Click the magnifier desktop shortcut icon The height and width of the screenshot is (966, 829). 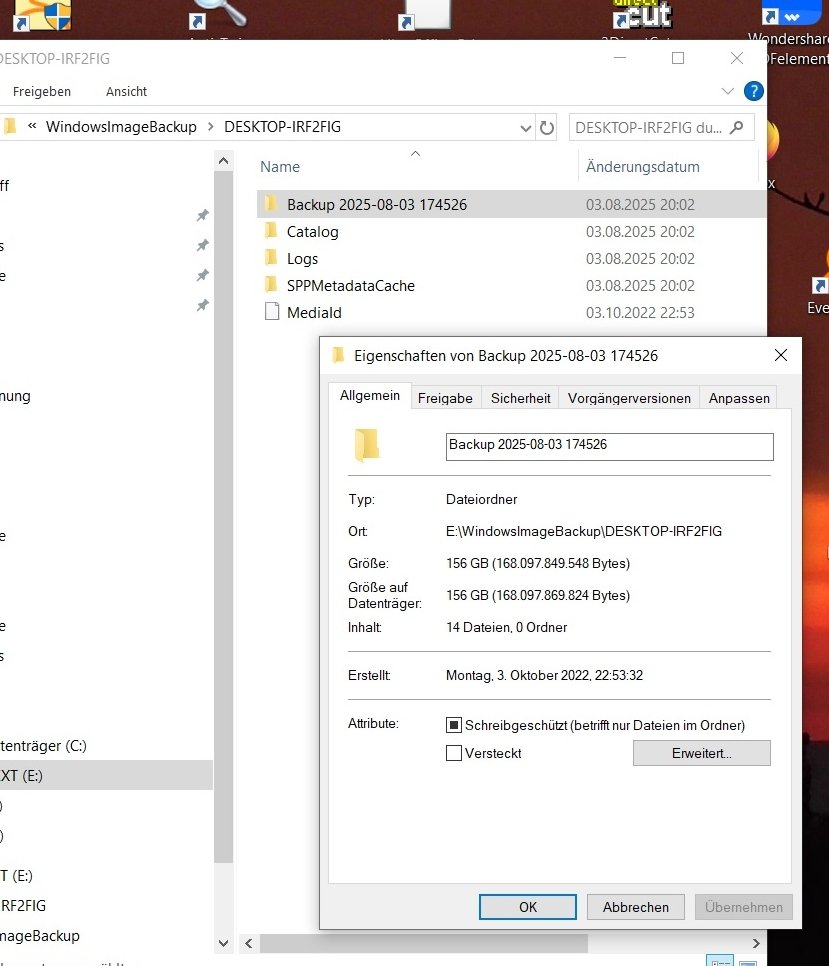coord(219,14)
